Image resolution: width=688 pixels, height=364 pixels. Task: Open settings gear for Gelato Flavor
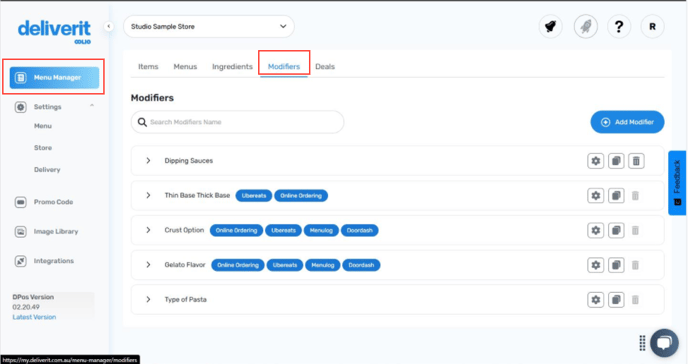click(595, 265)
